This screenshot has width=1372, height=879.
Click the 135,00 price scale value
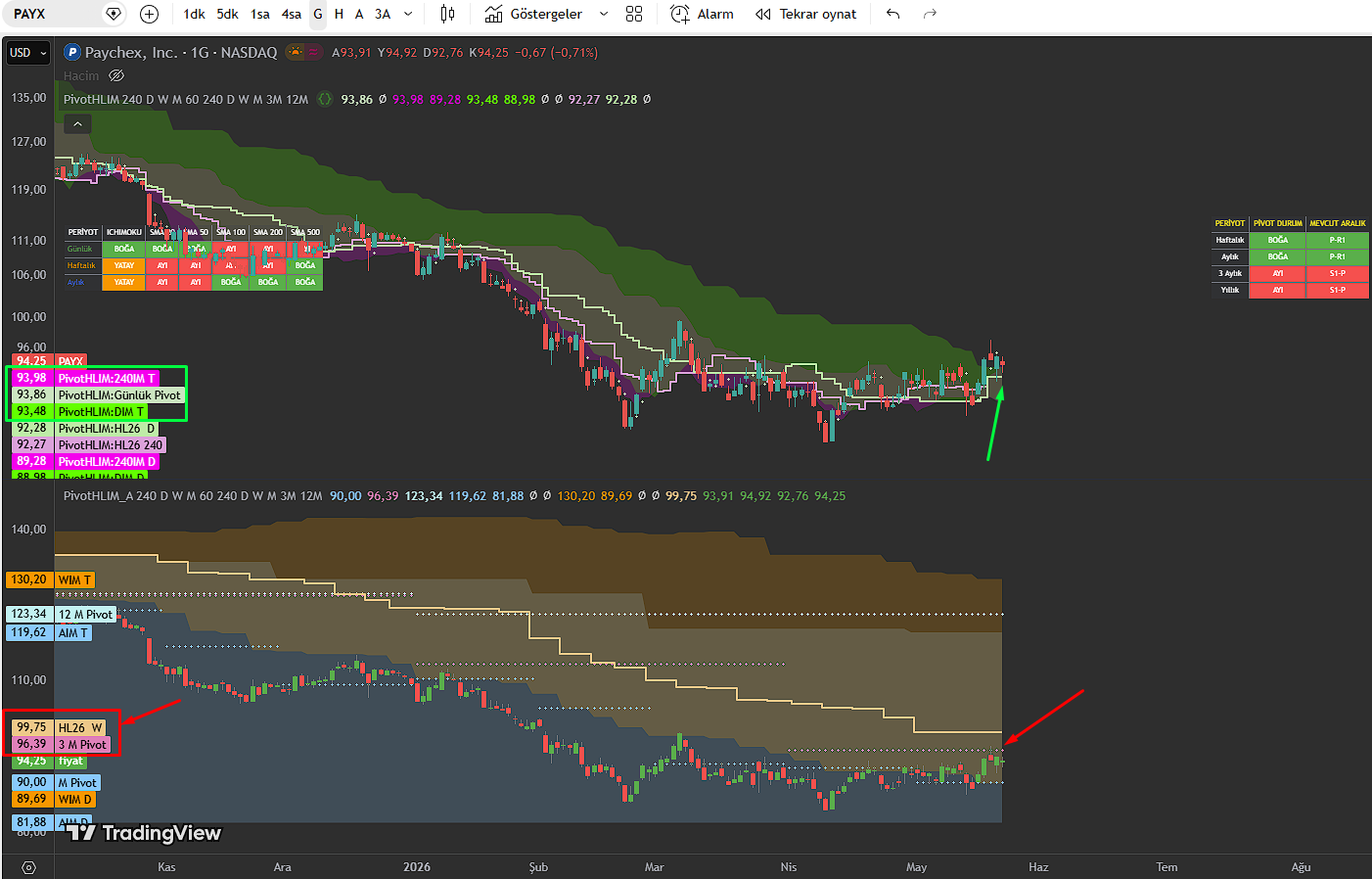pyautogui.click(x=28, y=98)
